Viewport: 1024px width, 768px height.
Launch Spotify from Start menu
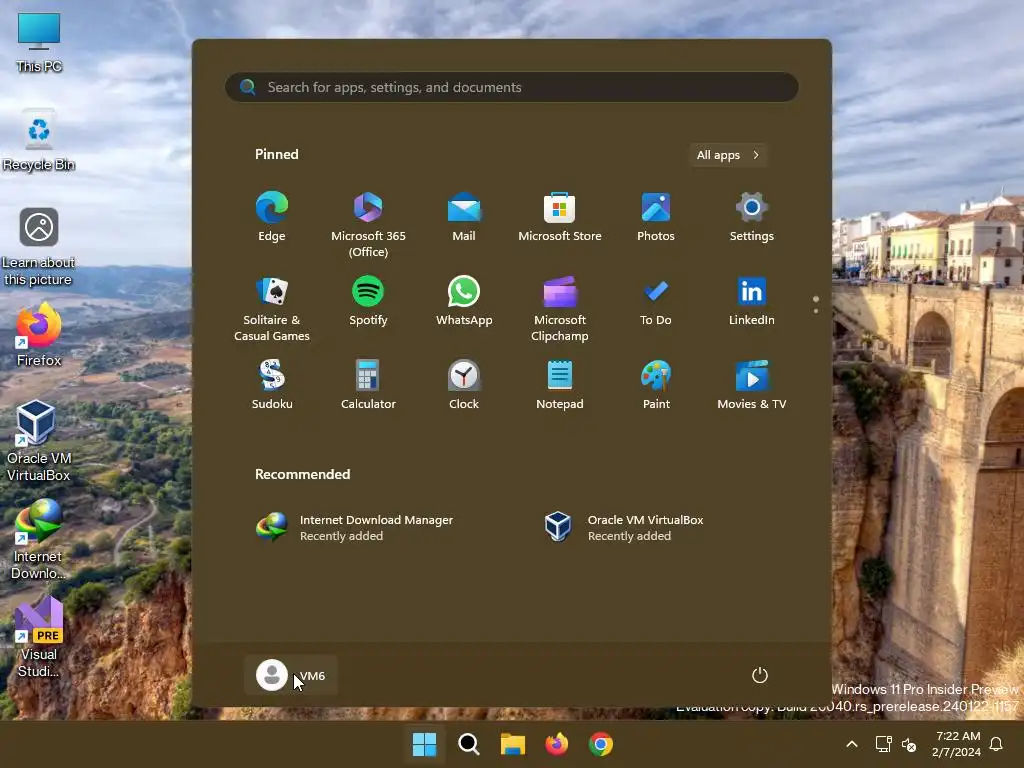[368, 301]
